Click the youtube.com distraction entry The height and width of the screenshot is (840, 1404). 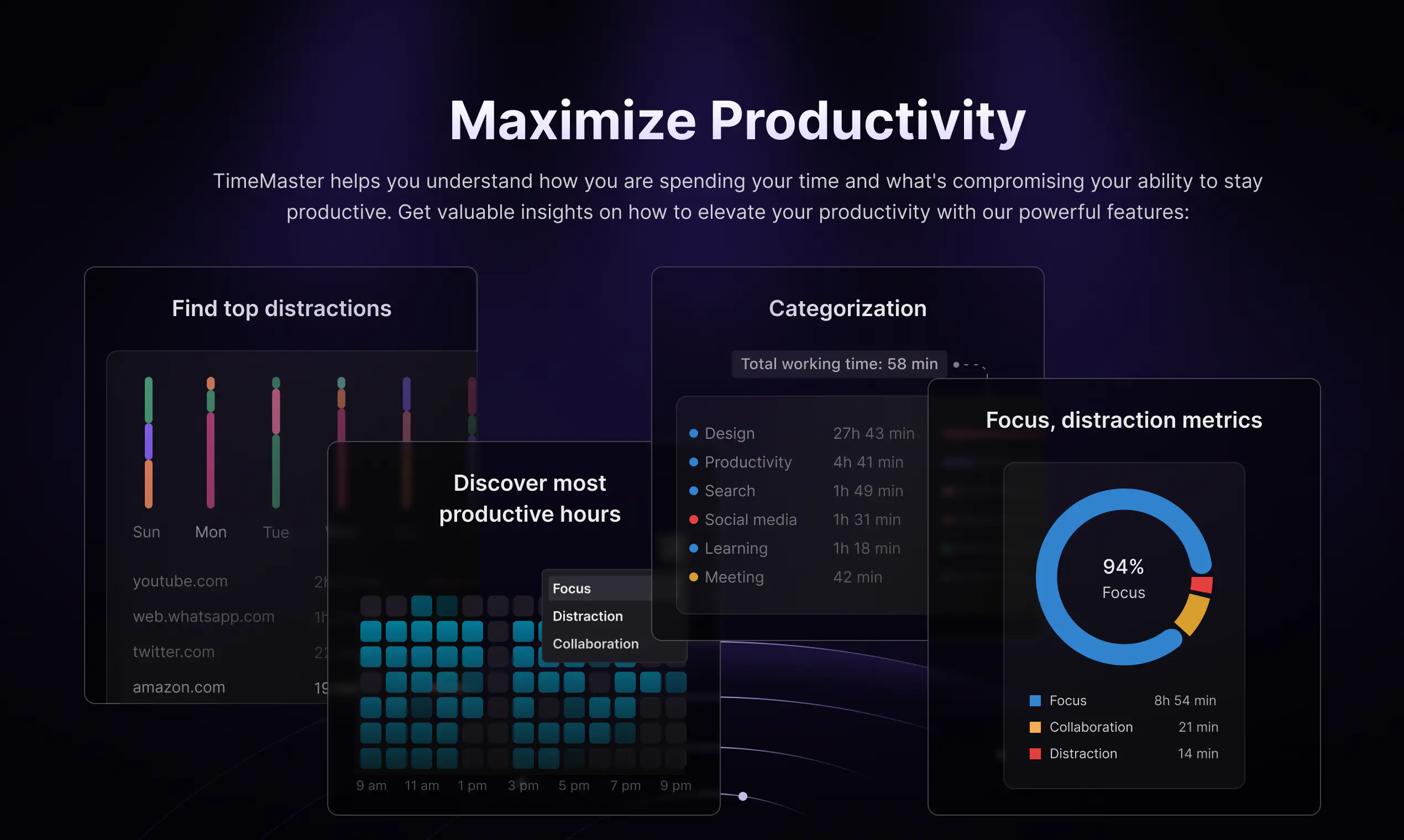tap(180, 579)
